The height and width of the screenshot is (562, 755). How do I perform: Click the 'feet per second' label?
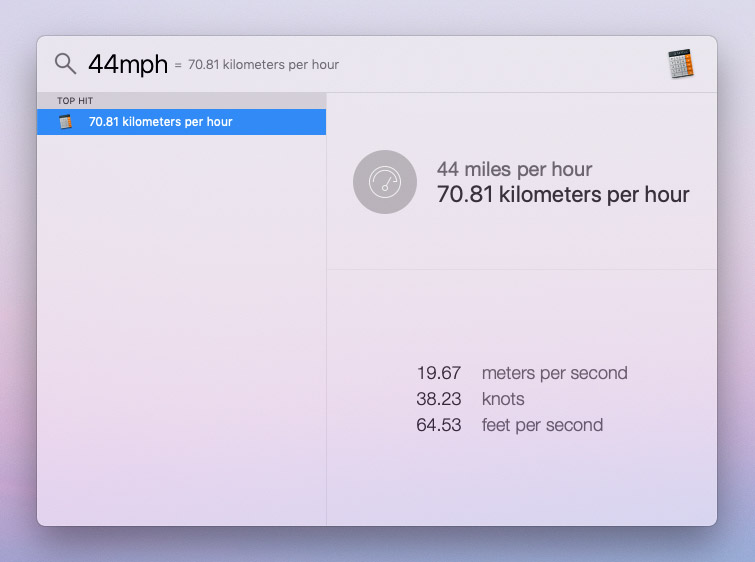pos(543,425)
